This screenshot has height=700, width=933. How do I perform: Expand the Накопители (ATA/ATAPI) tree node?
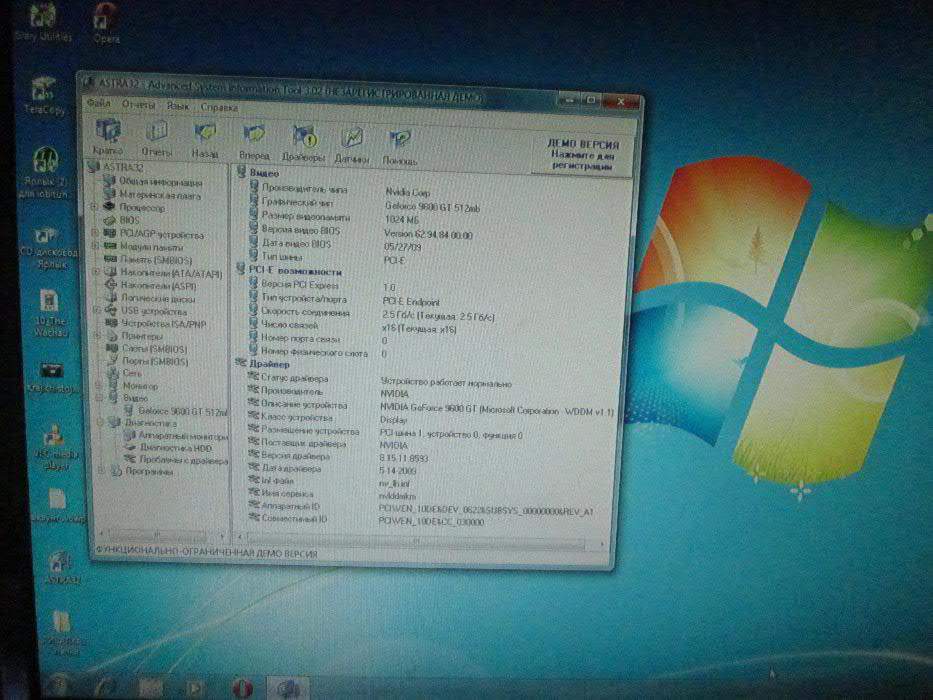click(95, 271)
